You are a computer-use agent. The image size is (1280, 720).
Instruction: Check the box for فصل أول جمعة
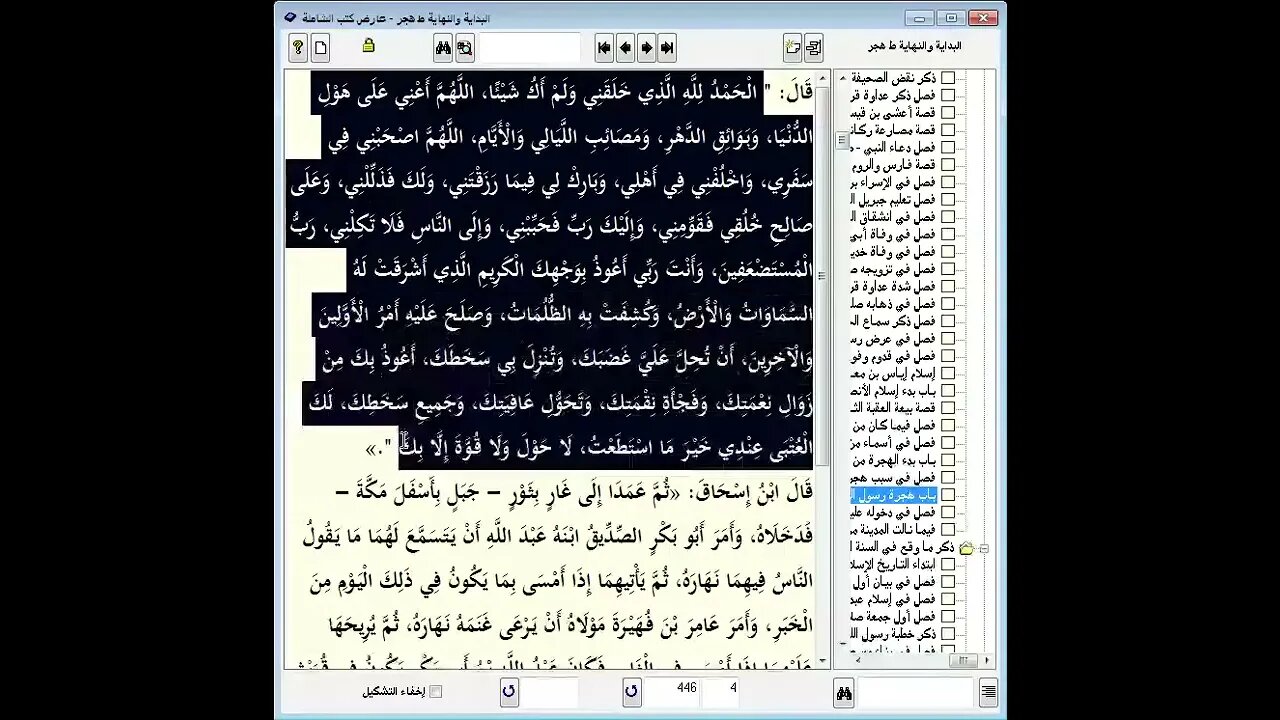(x=947, y=617)
